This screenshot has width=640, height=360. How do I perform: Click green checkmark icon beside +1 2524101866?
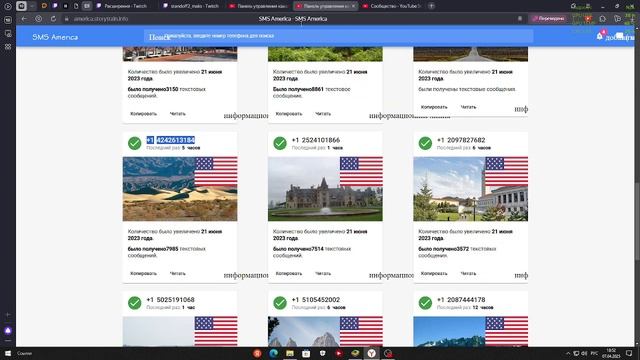[280, 143]
